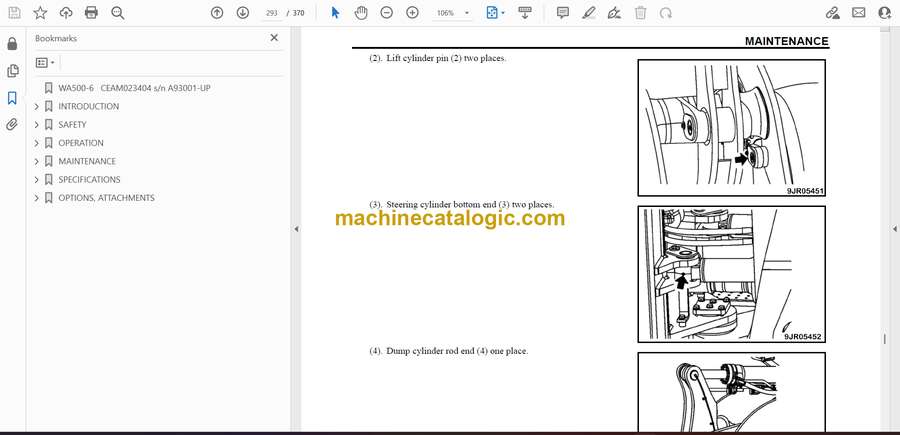Viewport: 900px width, 435px height.
Task: Click the page number field showing 293
Action: [x=271, y=13]
